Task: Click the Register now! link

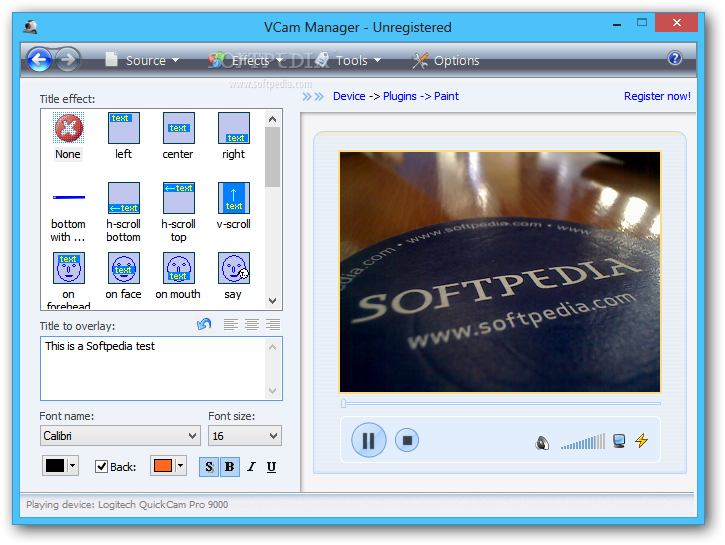Action: click(x=657, y=96)
